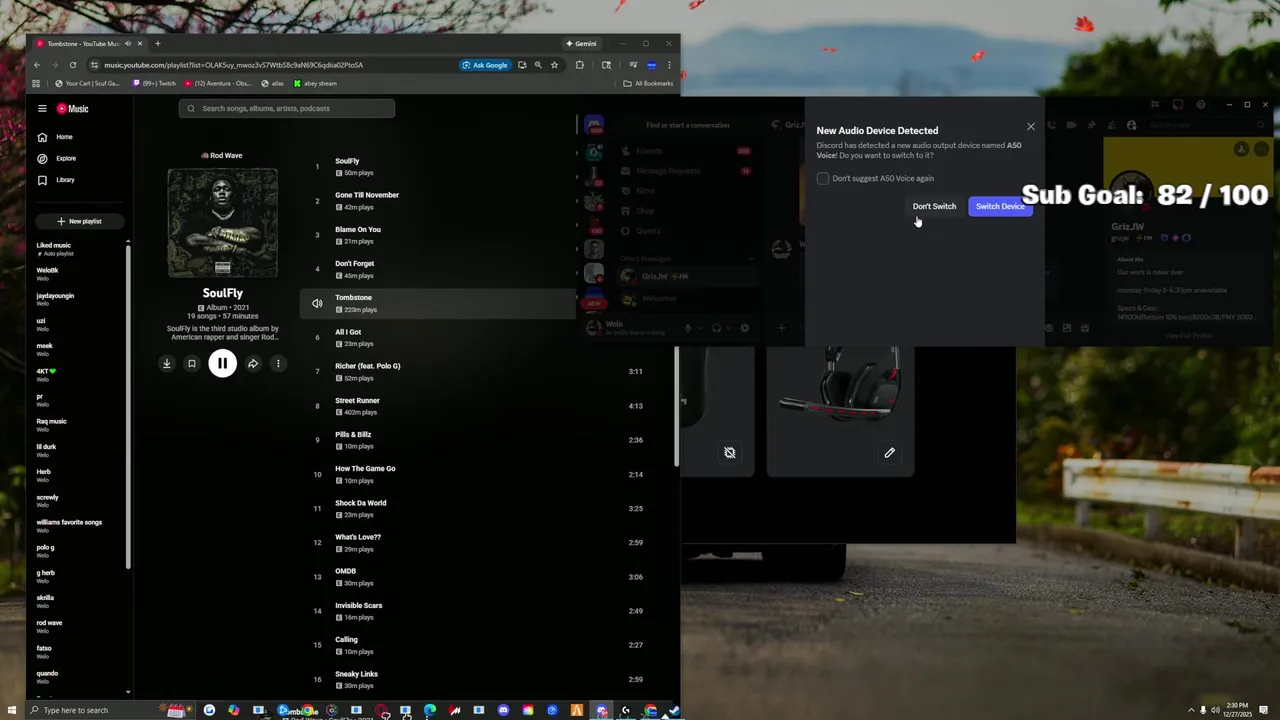Open All Bookmarks folder
This screenshot has width=1280, height=720.
click(647, 84)
